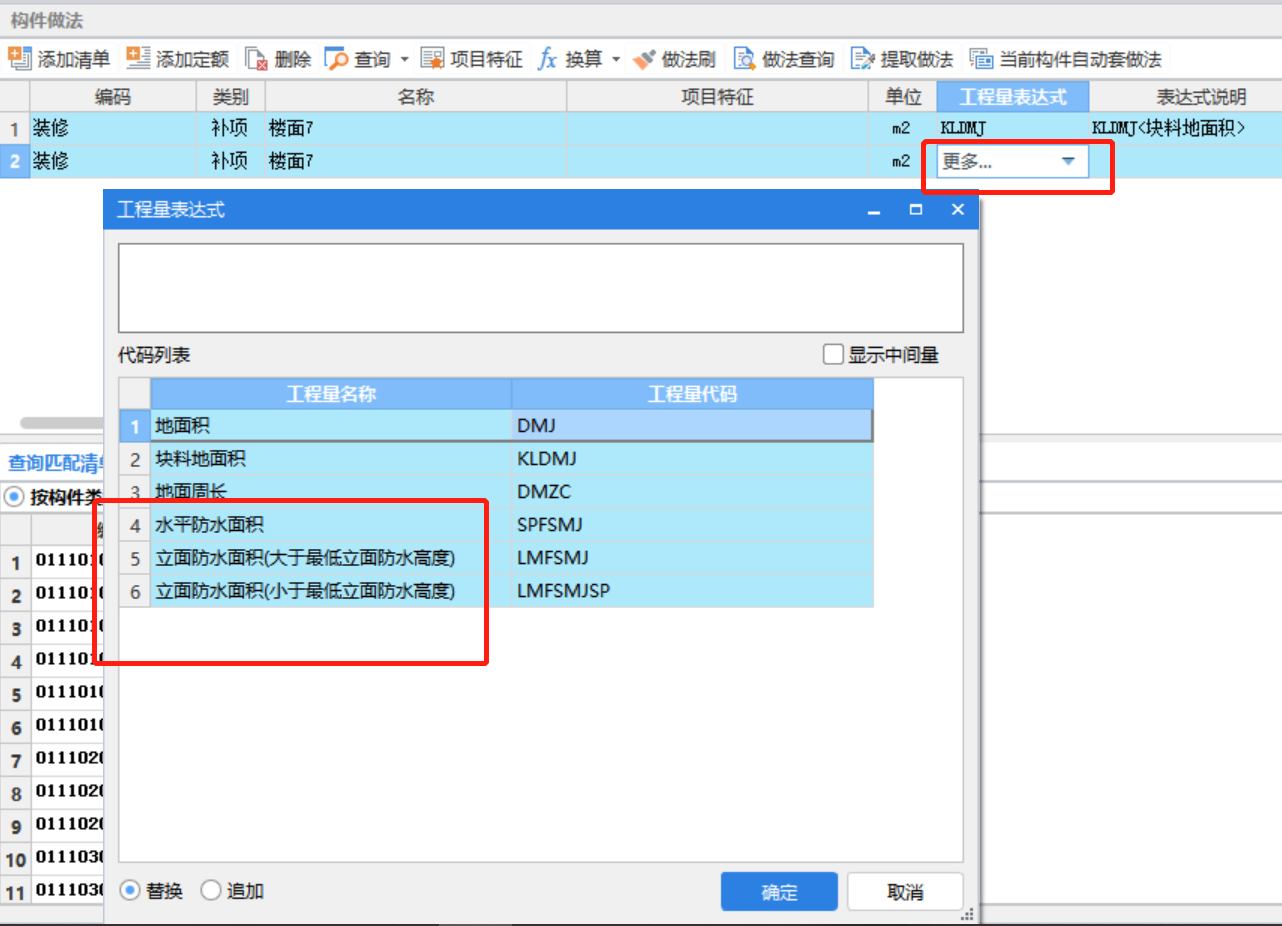Click the 添加定额 toolbar icon
The width and height of the screenshot is (1282, 926).
coord(138,59)
